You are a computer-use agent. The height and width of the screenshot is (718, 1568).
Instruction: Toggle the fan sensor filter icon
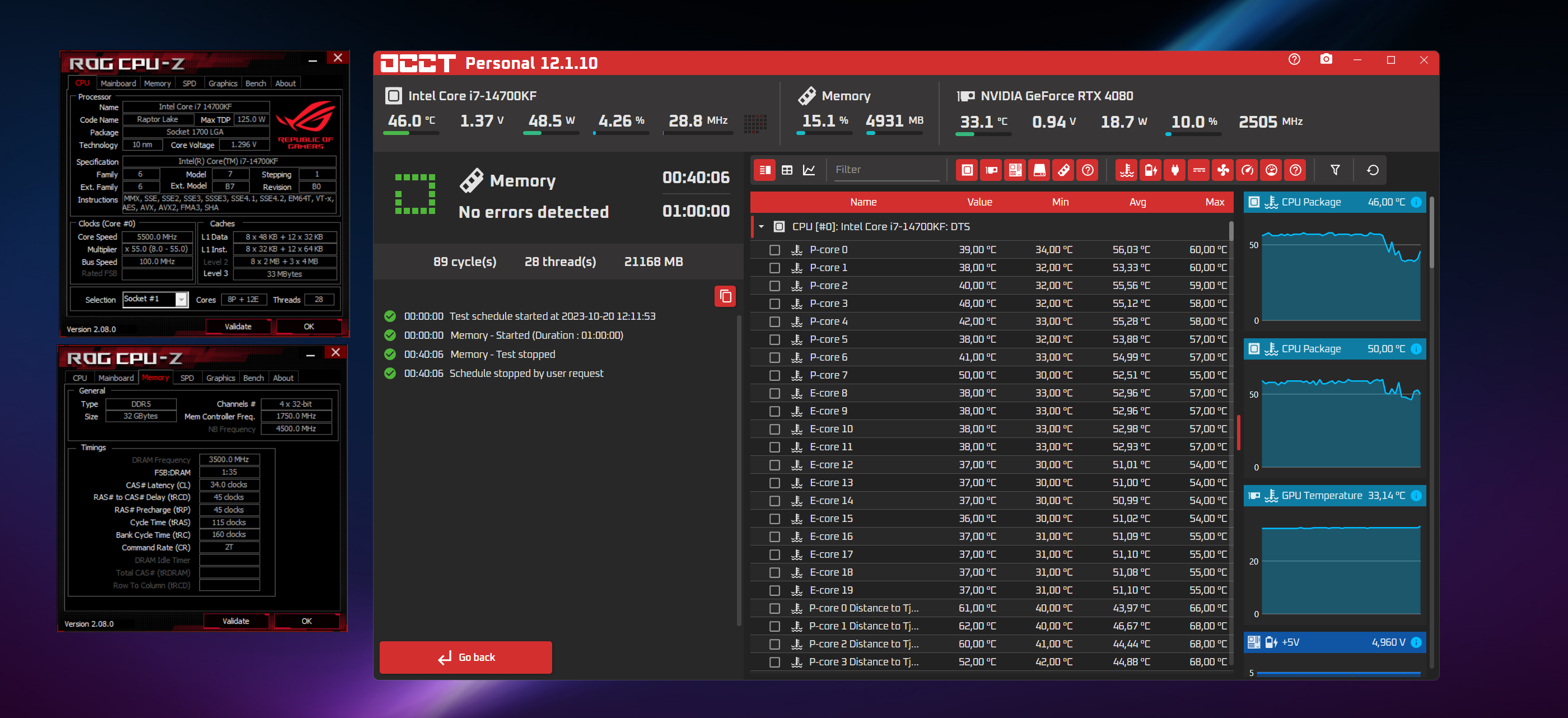tap(1223, 170)
